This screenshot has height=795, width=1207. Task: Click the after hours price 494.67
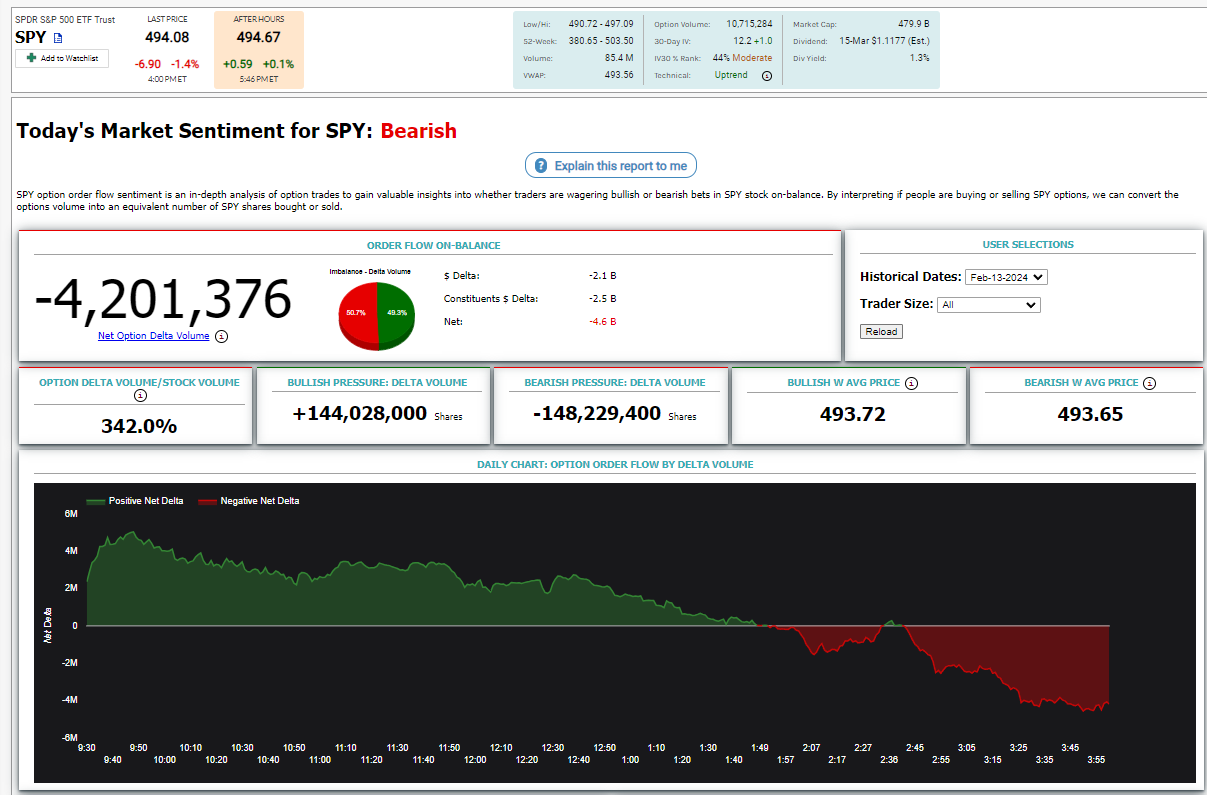[x=258, y=38]
